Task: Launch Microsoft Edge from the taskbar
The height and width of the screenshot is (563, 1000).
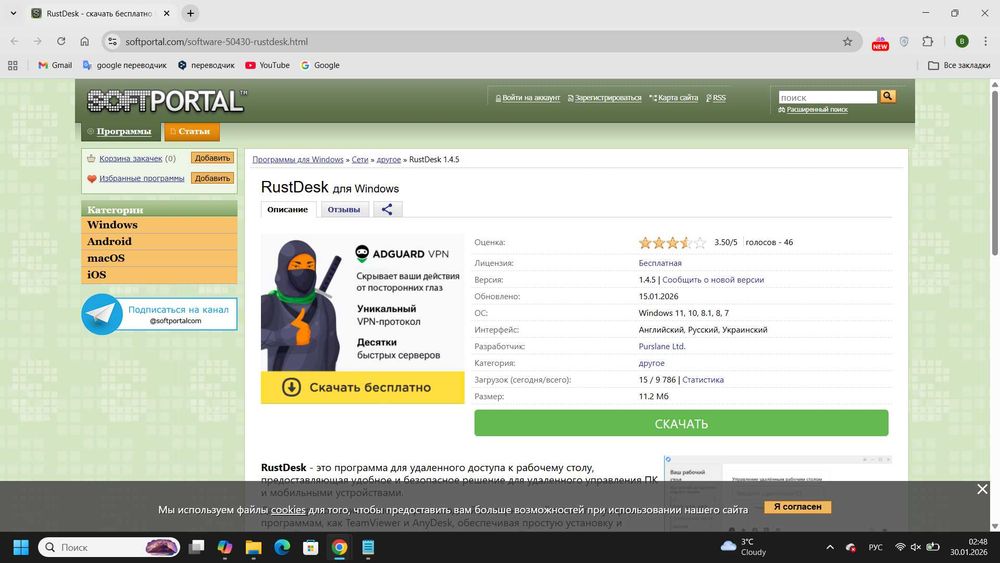Action: click(282, 547)
